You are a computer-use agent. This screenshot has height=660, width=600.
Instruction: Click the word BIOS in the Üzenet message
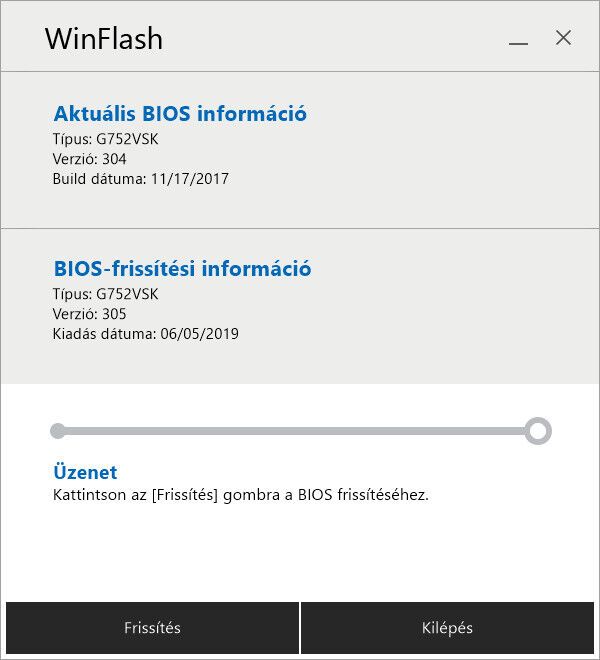pos(315,494)
